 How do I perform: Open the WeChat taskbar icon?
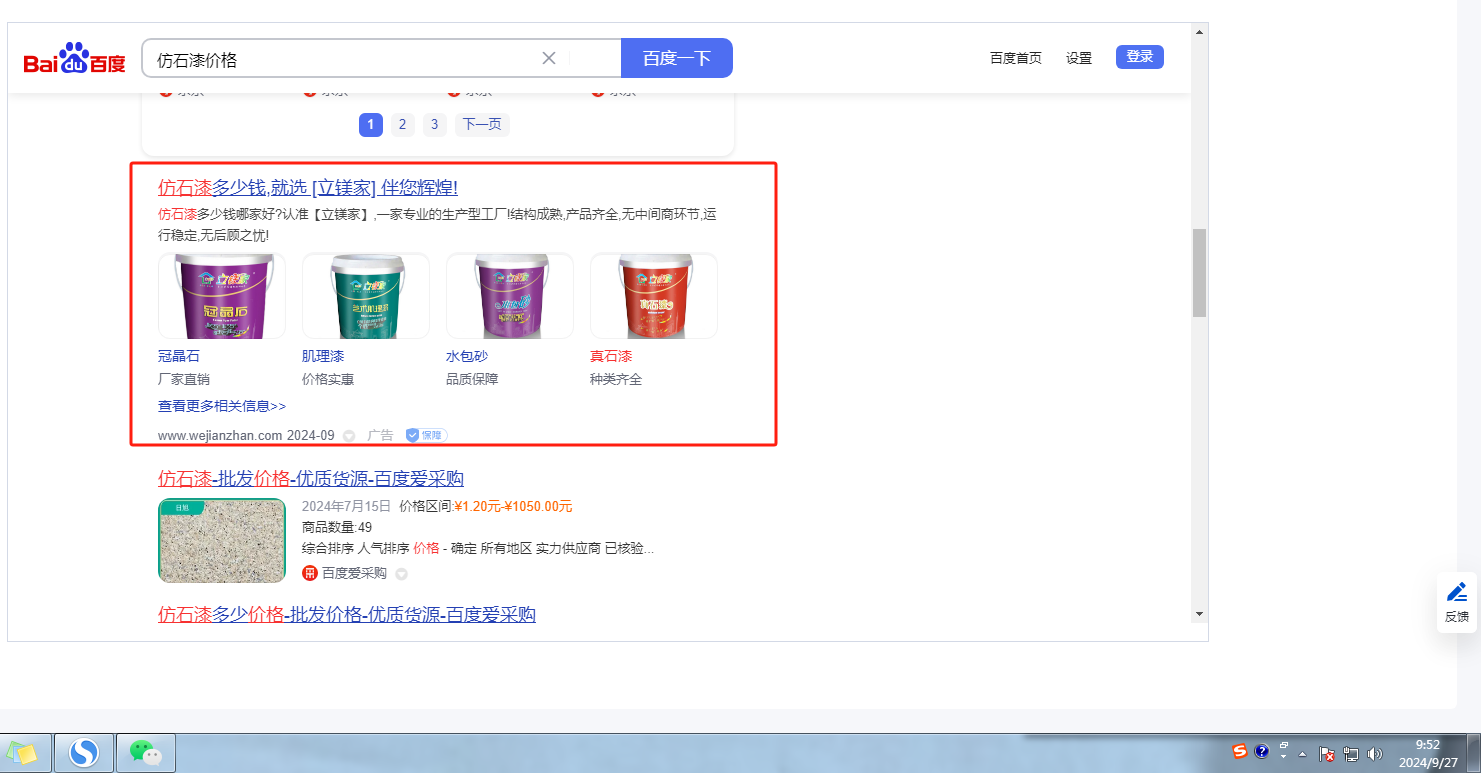tap(146, 752)
